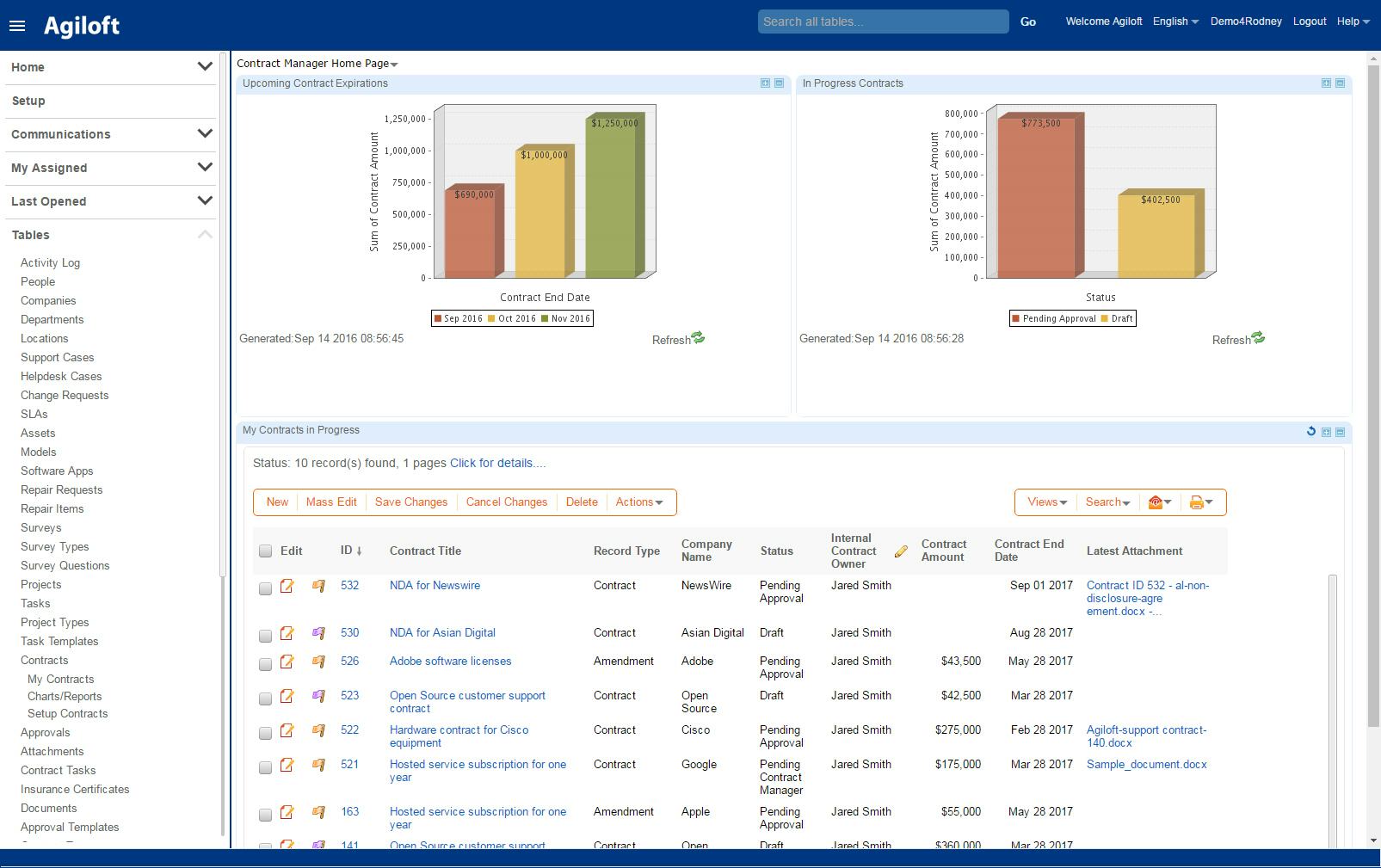
Task: Check the row checkbox for NDA for Newswire
Action: click(x=265, y=586)
